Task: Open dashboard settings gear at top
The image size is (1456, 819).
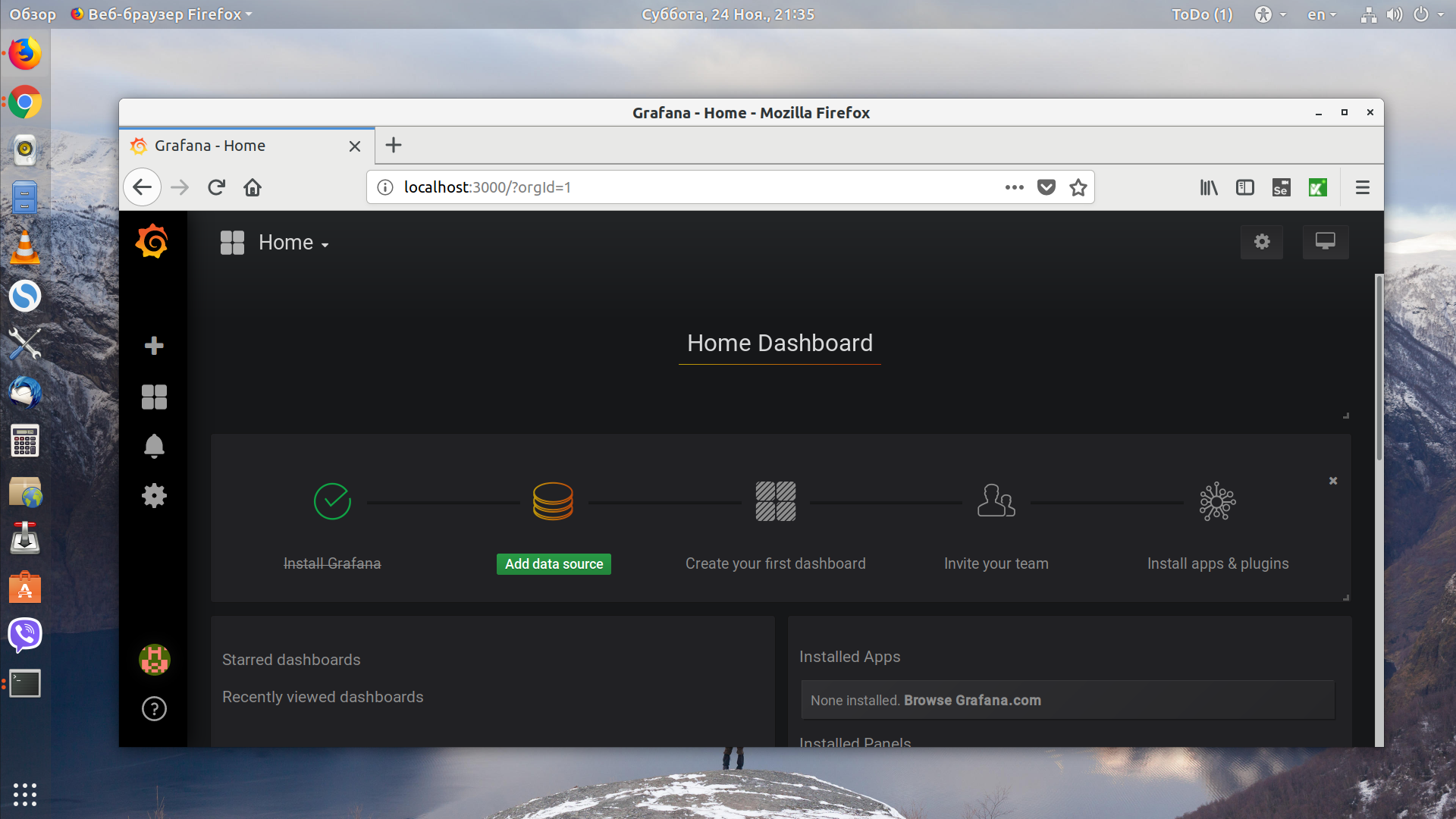Action: (x=1262, y=242)
